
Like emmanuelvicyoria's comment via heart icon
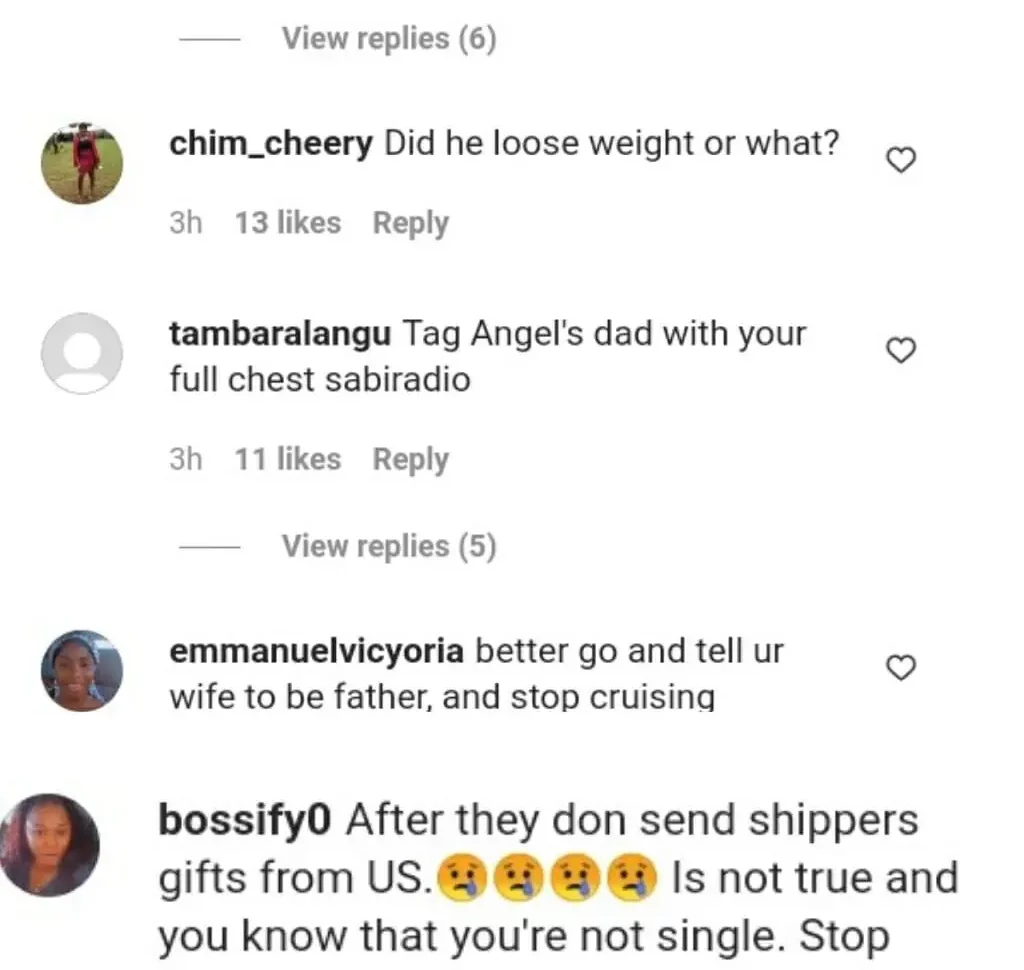tap(901, 667)
